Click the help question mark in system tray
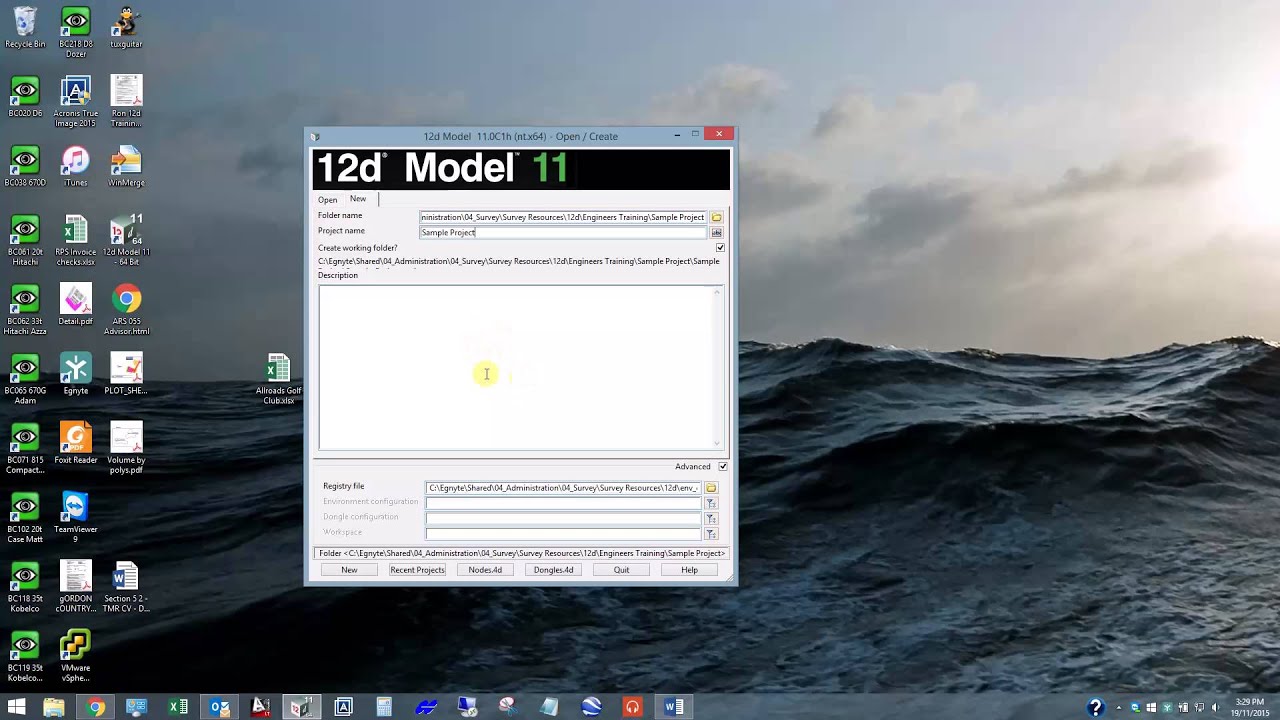 pyautogui.click(x=1095, y=707)
